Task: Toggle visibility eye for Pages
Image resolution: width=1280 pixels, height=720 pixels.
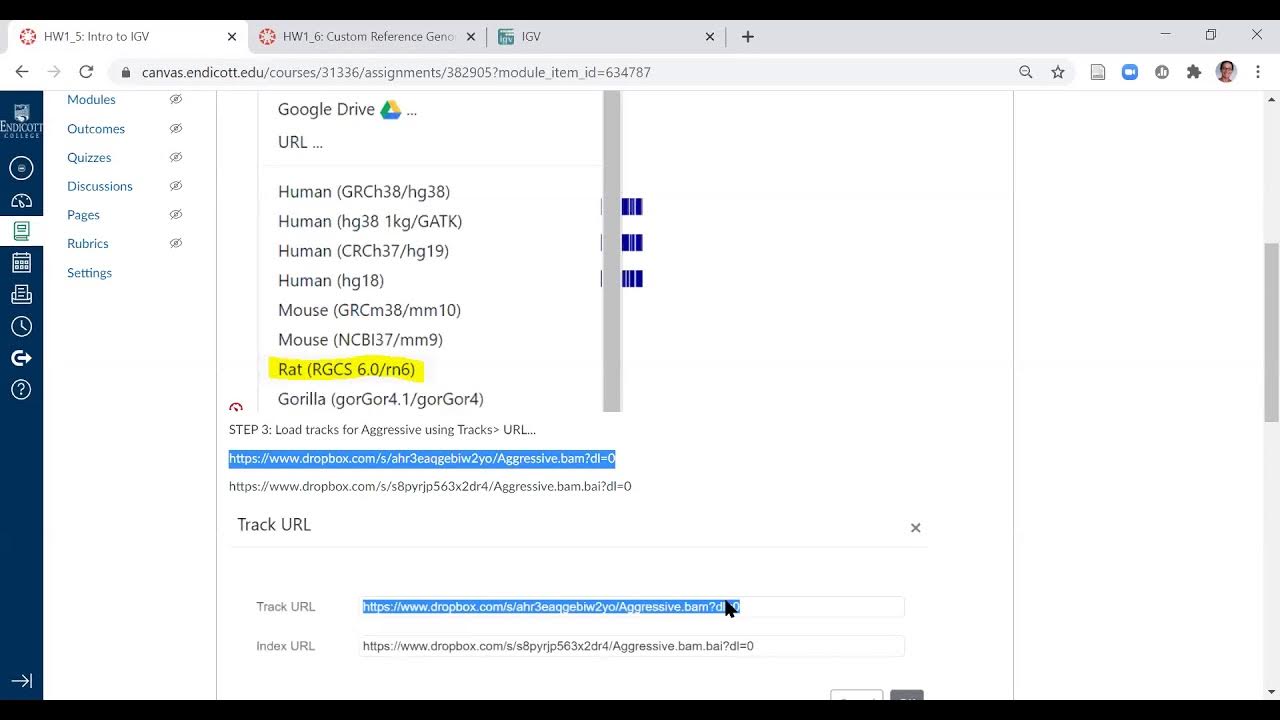Action: (x=176, y=214)
